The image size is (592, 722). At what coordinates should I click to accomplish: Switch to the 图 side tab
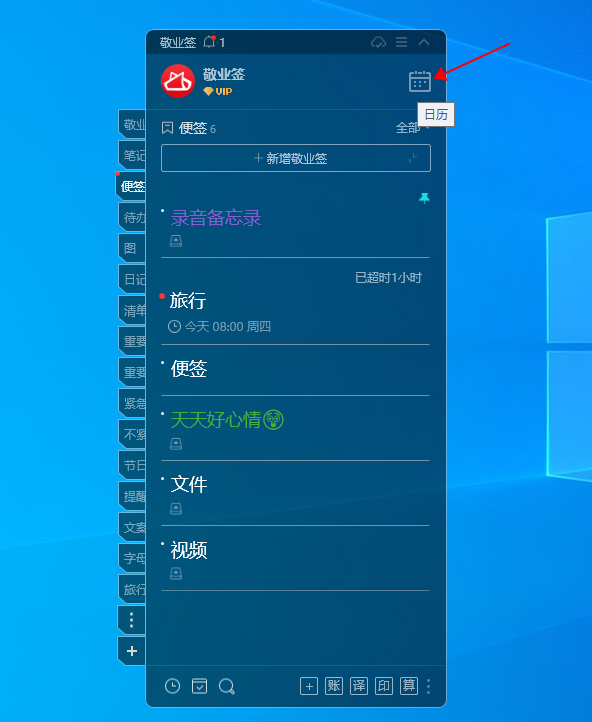(132, 248)
